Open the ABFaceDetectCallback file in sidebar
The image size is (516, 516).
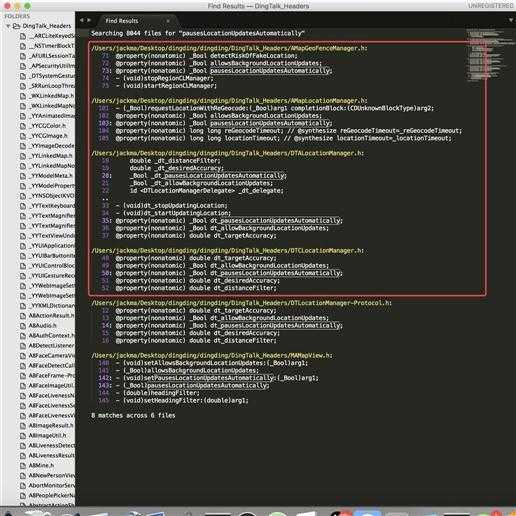(x=52, y=366)
